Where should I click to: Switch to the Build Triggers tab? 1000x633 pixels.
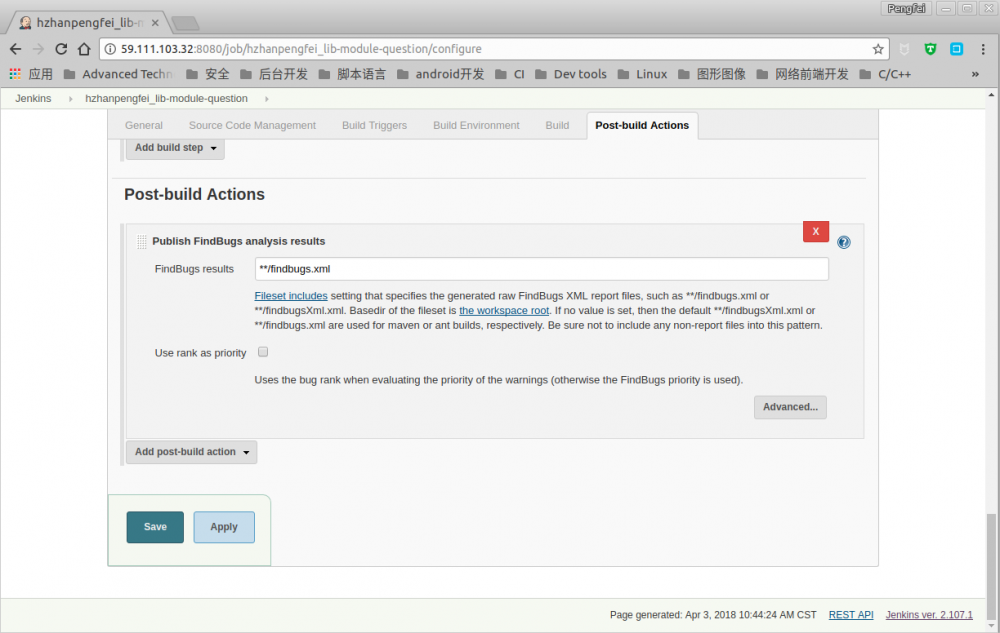pyautogui.click(x=374, y=126)
